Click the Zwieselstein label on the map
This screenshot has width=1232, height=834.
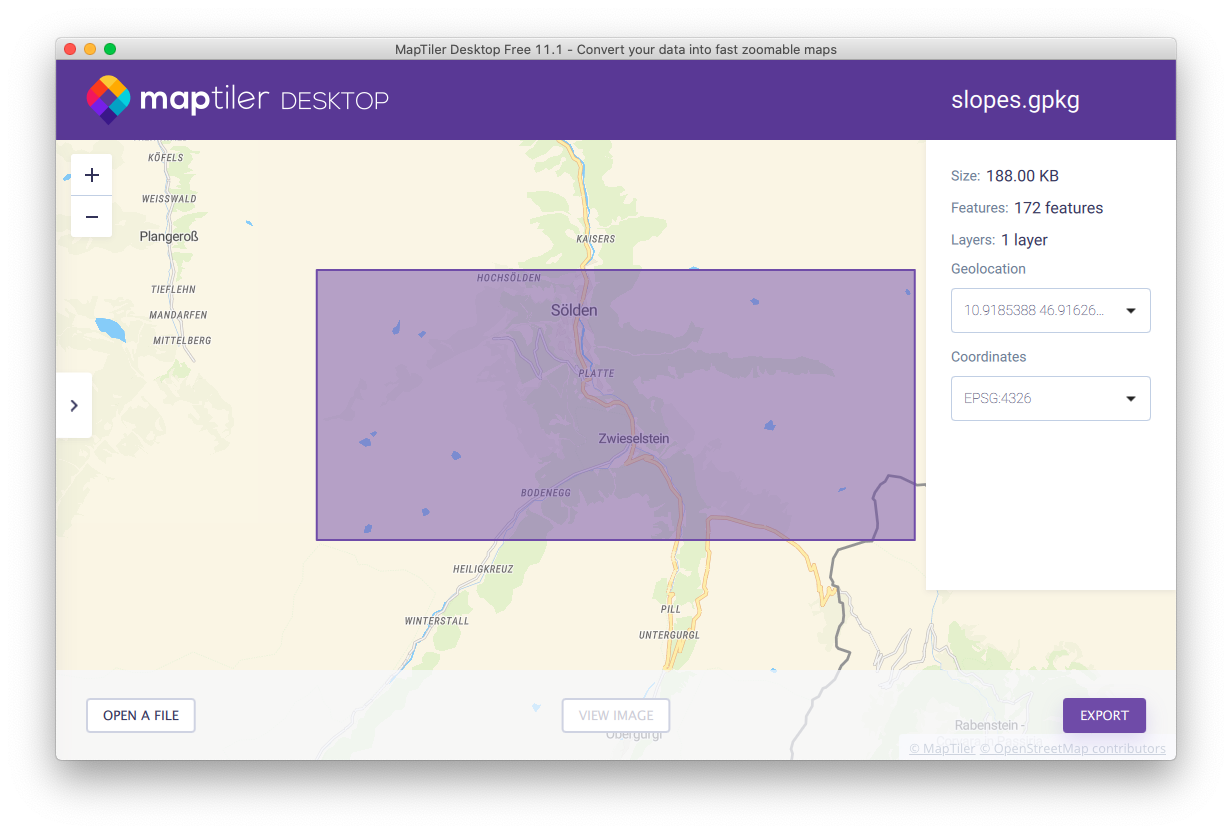pos(634,438)
